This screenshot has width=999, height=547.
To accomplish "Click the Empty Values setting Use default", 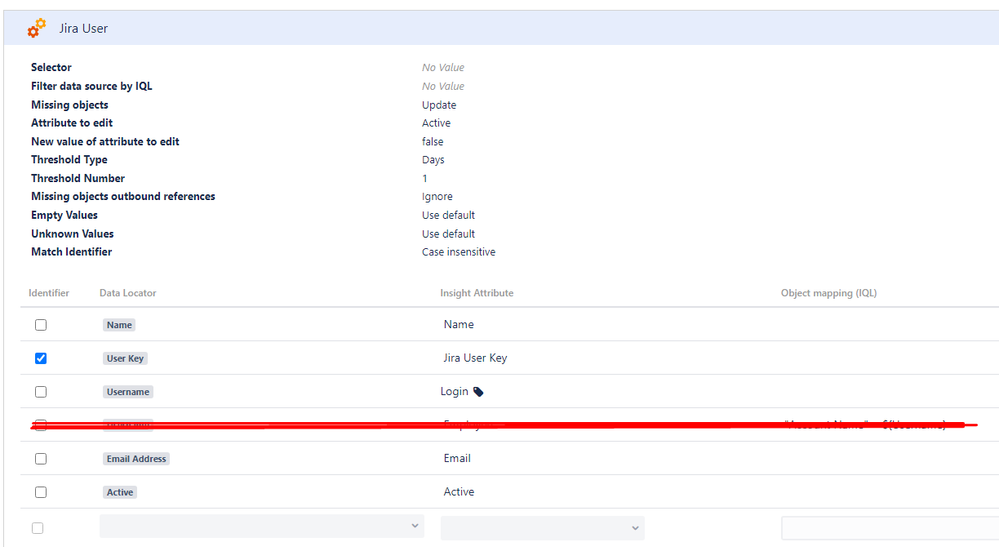I will point(448,215).
